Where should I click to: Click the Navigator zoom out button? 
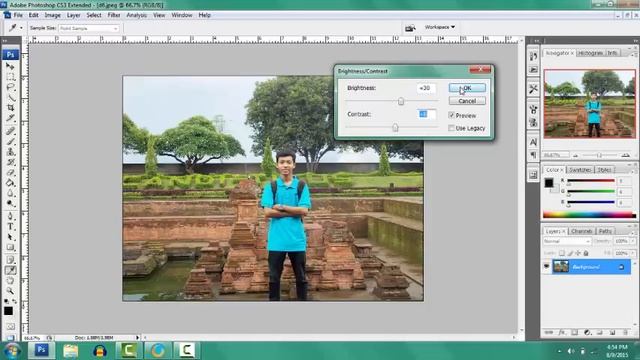click(x=576, y=155)
